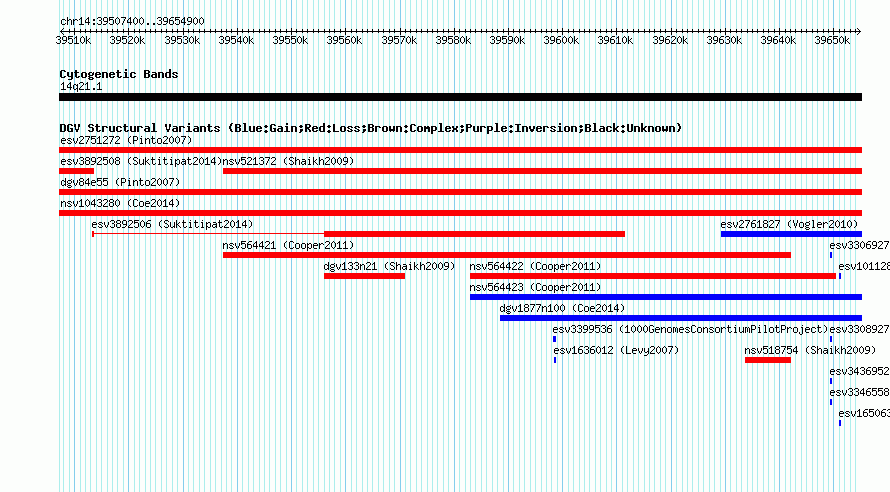Select the blue bar under nsv564423

666,297
